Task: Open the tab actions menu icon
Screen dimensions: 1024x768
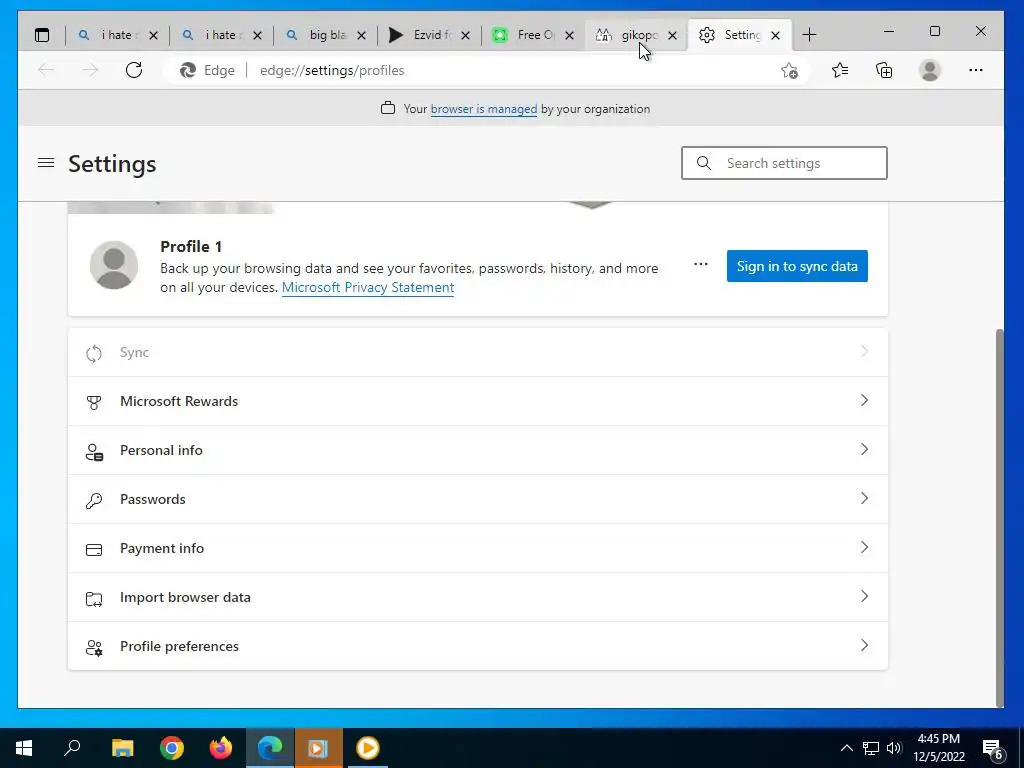Action: [x=42, y=35]
